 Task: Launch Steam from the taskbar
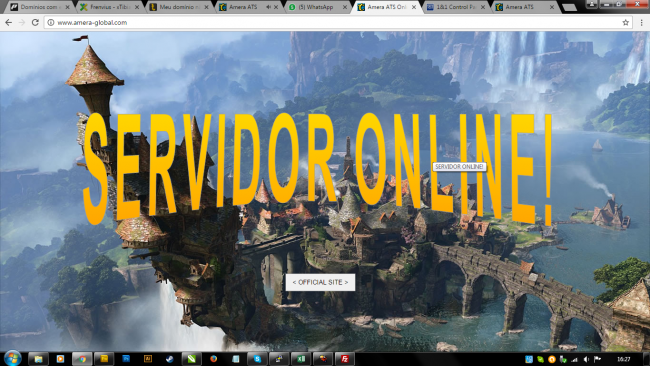pos(170,359)
